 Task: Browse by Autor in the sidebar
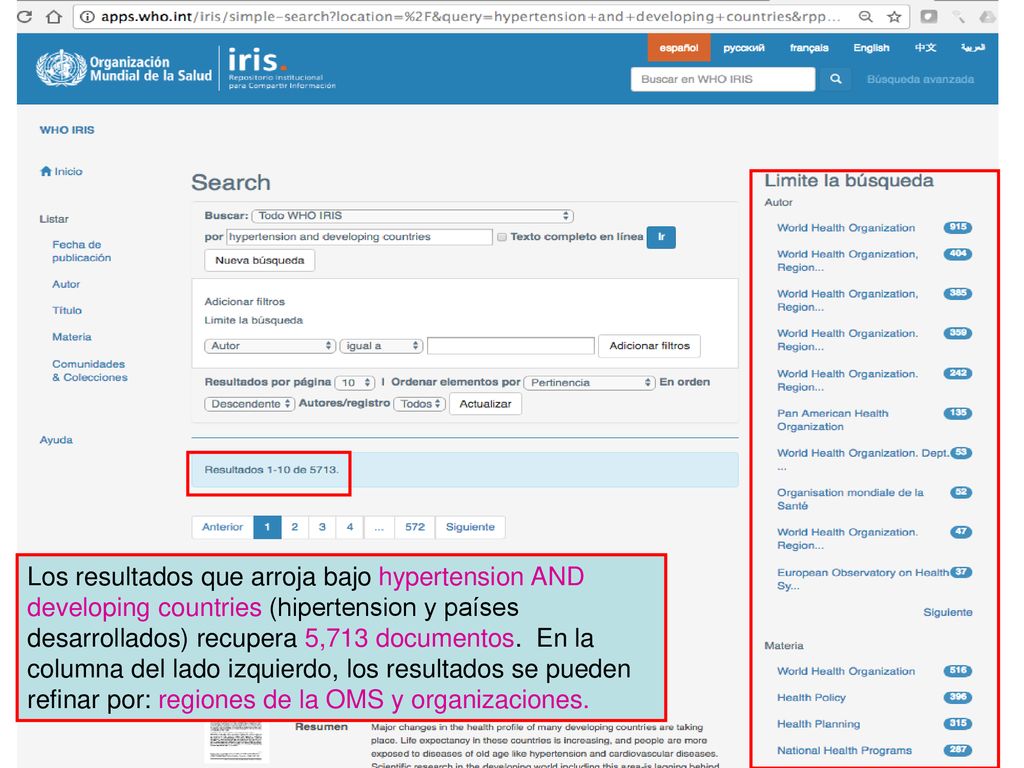tap(66, 284)
